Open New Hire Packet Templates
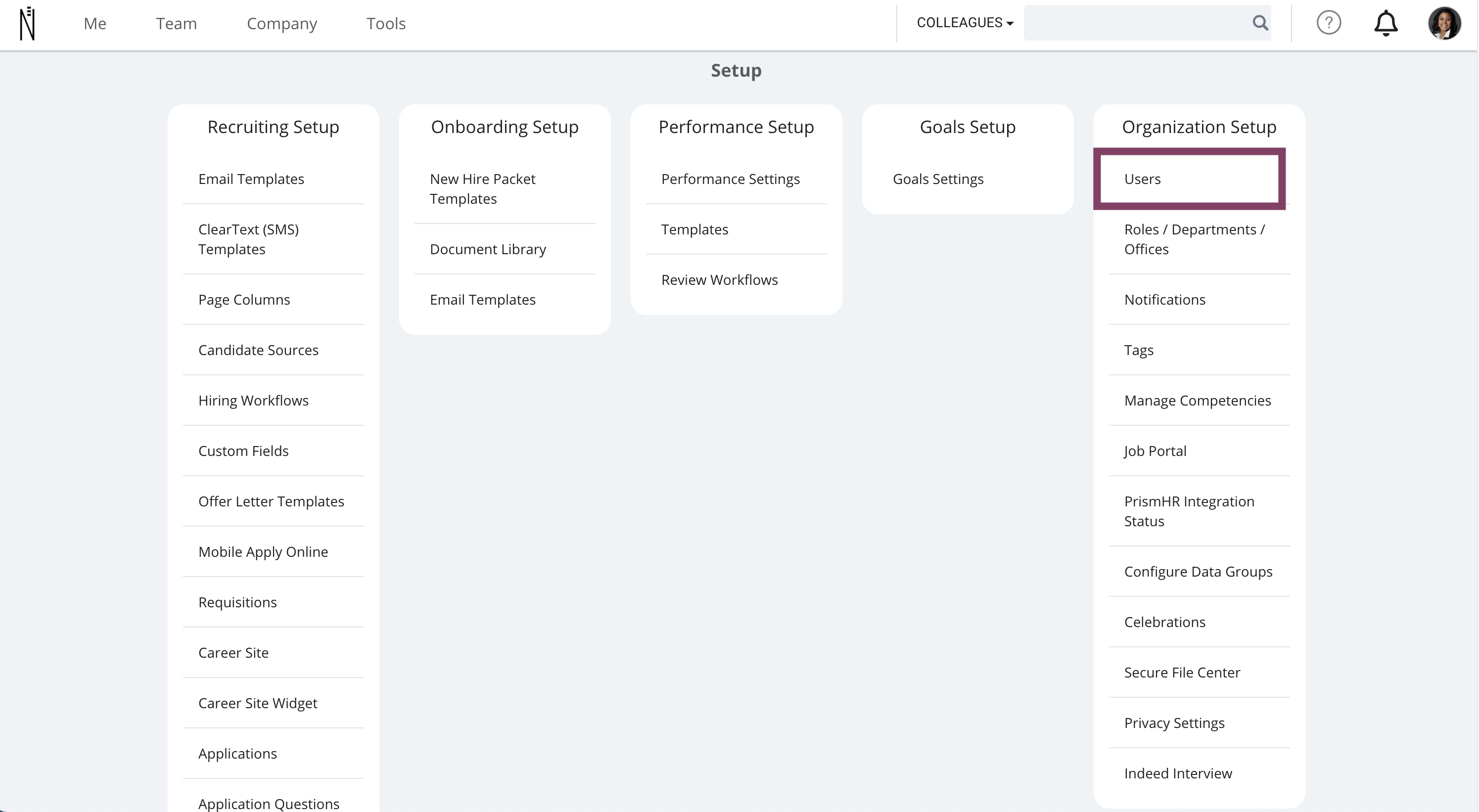This screenshot has height=812, width=1479. [482, 189]
